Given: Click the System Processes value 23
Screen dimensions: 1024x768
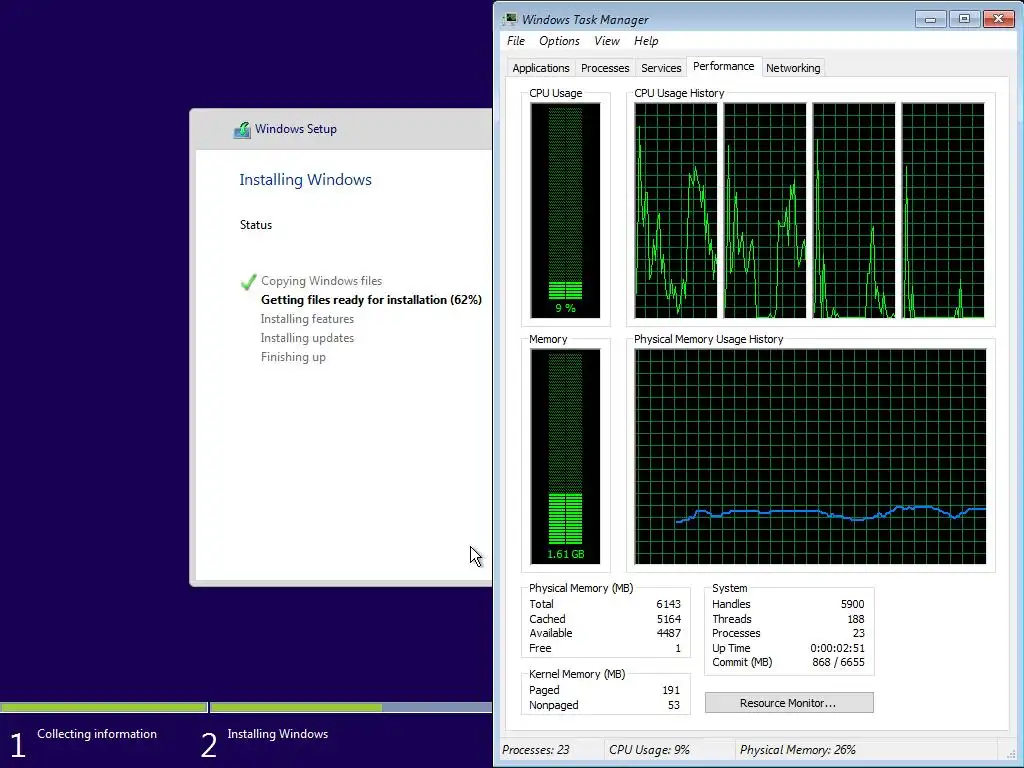Looking at the screenshot, I should click(x=858, y=633).
